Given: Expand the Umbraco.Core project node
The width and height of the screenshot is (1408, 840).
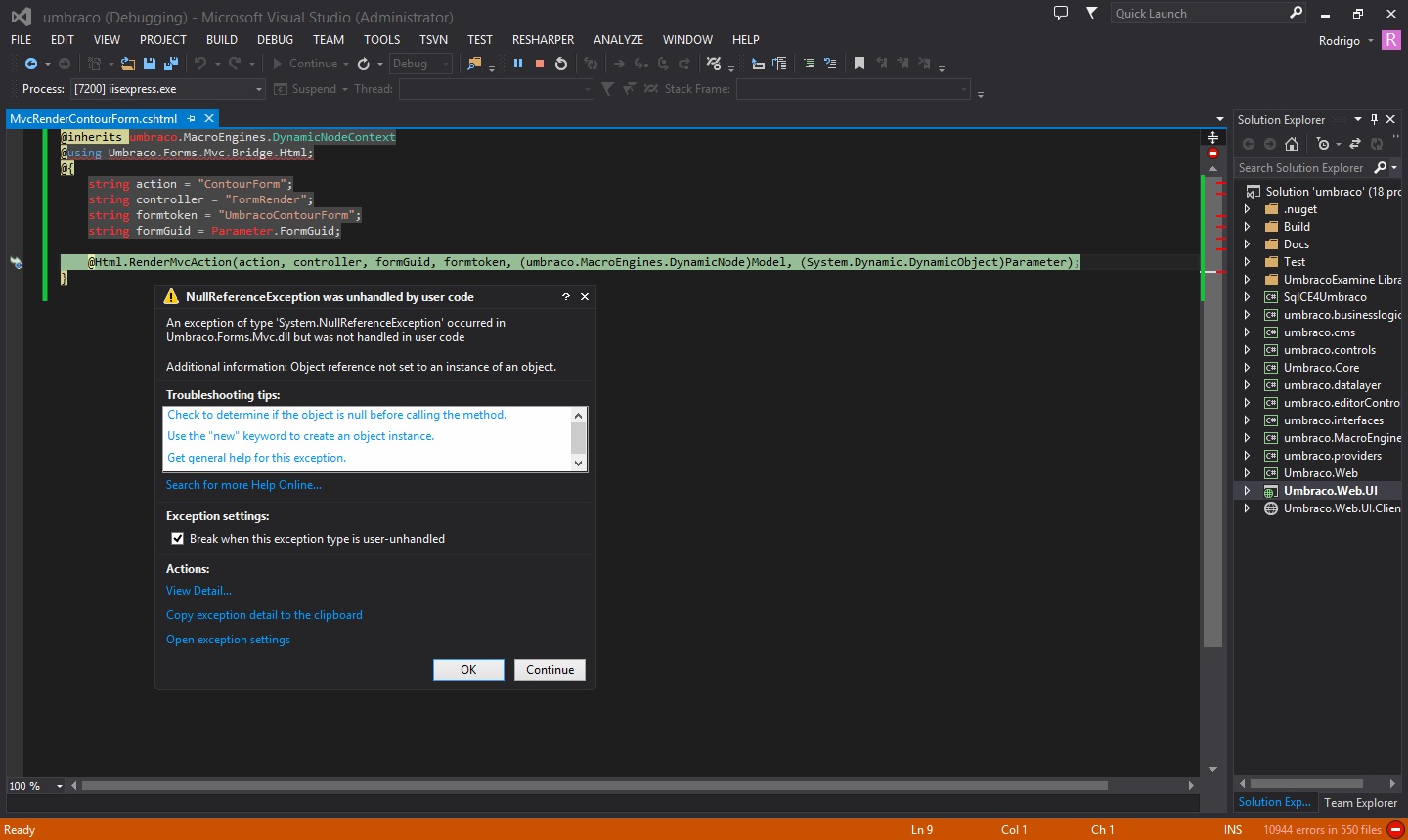Looking at the screenshot, I should click(1247, 368).
